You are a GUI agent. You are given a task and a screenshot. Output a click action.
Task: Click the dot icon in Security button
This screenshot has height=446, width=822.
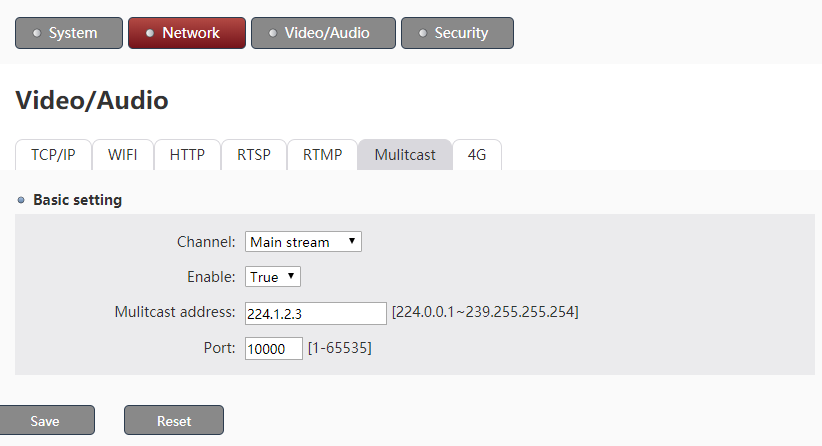point(423,33)
